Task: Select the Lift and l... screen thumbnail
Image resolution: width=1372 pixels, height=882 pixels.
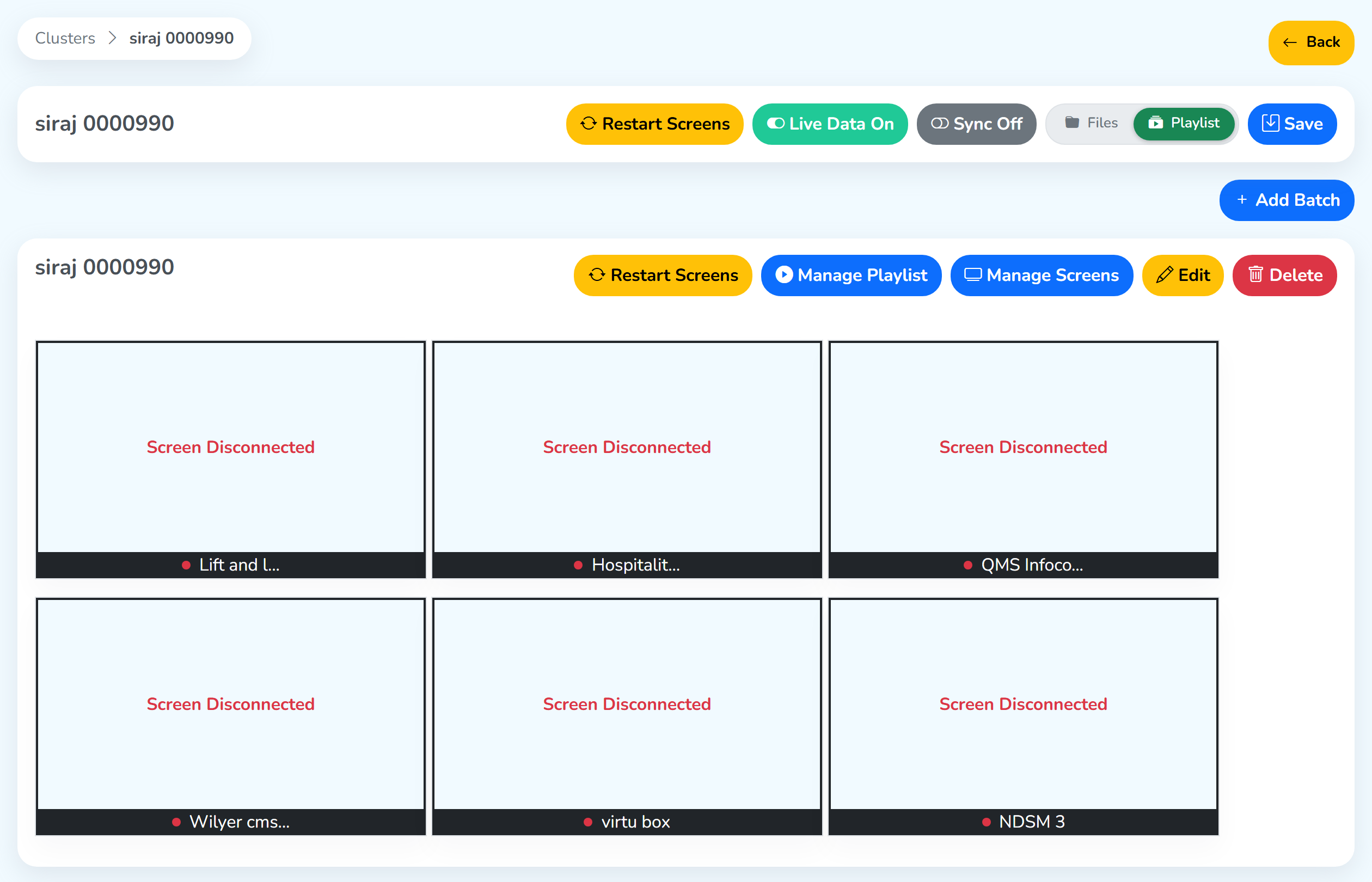Action: 231,460
